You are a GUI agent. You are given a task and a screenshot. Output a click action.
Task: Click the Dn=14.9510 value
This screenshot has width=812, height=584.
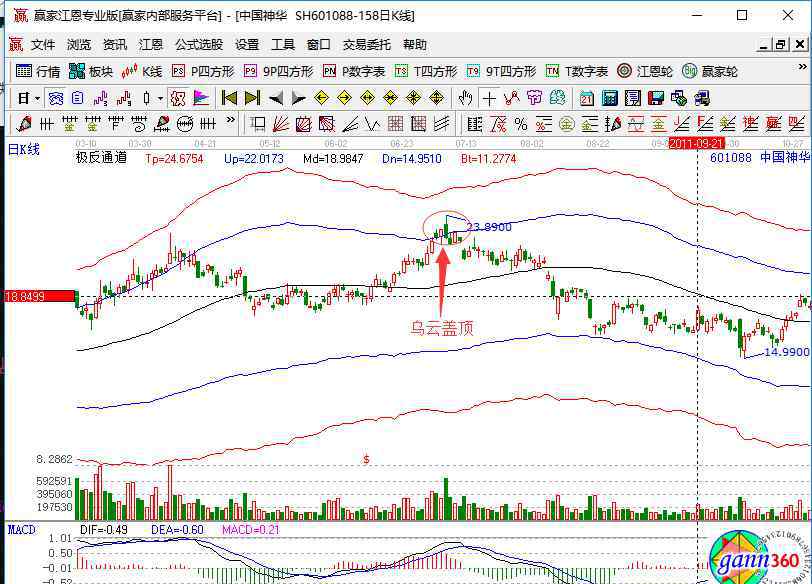[412, 159]
